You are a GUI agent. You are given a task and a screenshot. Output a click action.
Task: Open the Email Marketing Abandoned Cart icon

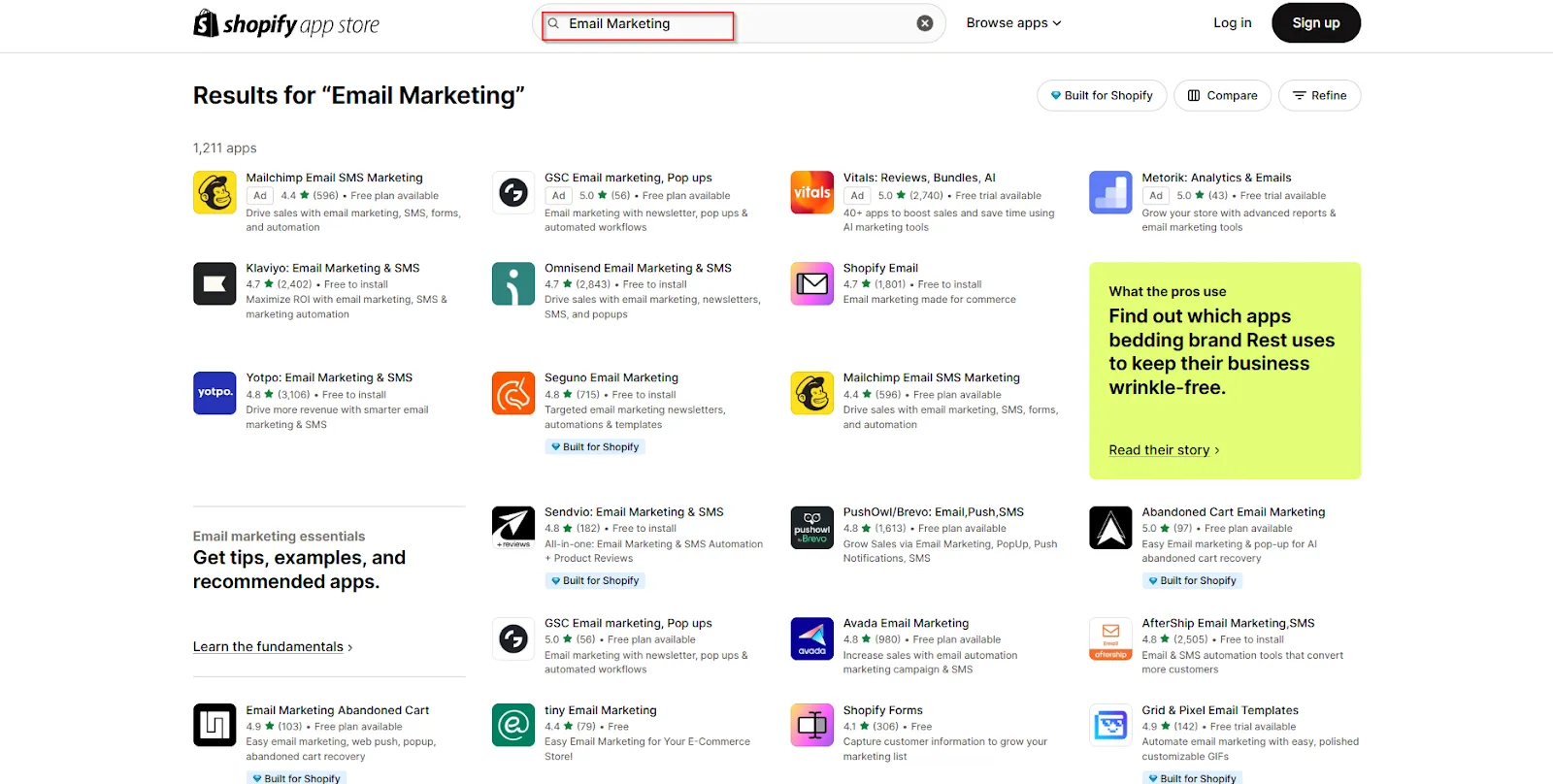point(215,725)
